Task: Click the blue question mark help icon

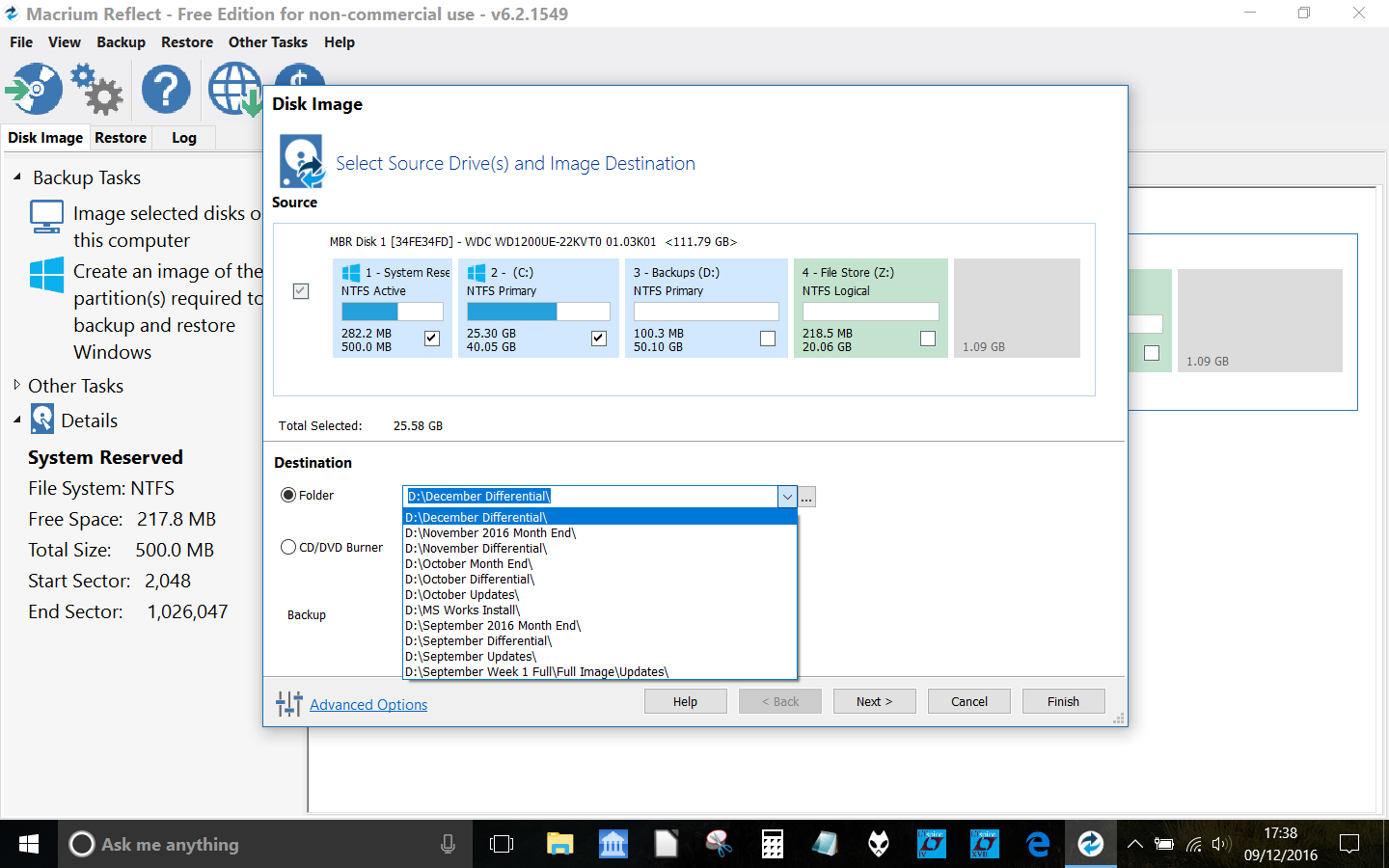Action: [x=166, y=90]
